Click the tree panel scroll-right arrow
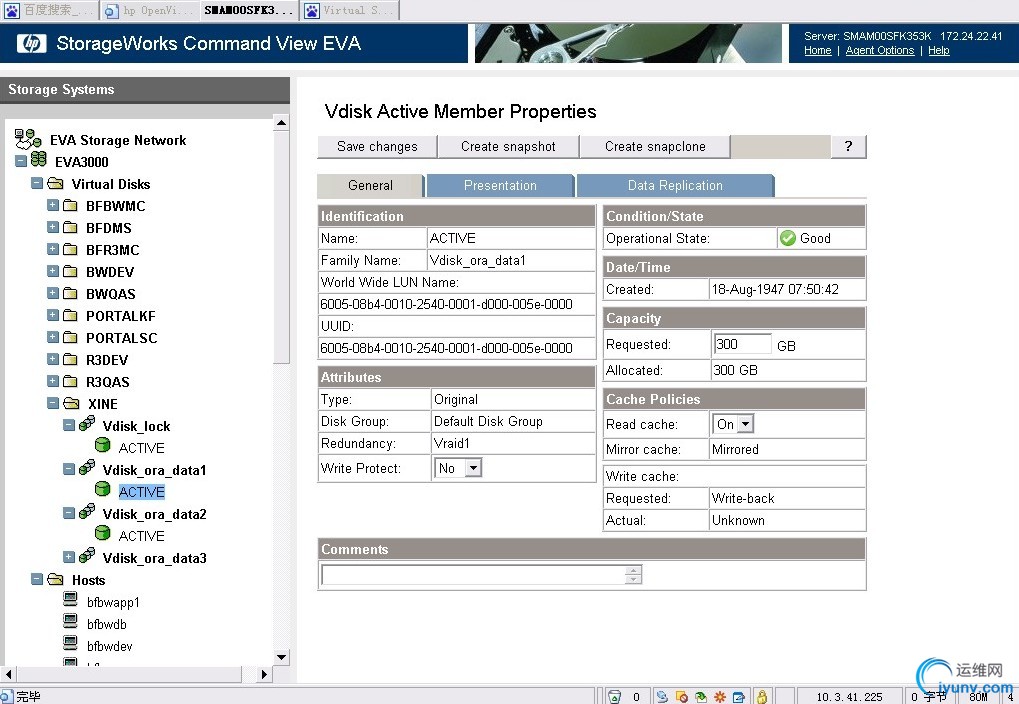The image size is (1019, 704). [264, 674]
